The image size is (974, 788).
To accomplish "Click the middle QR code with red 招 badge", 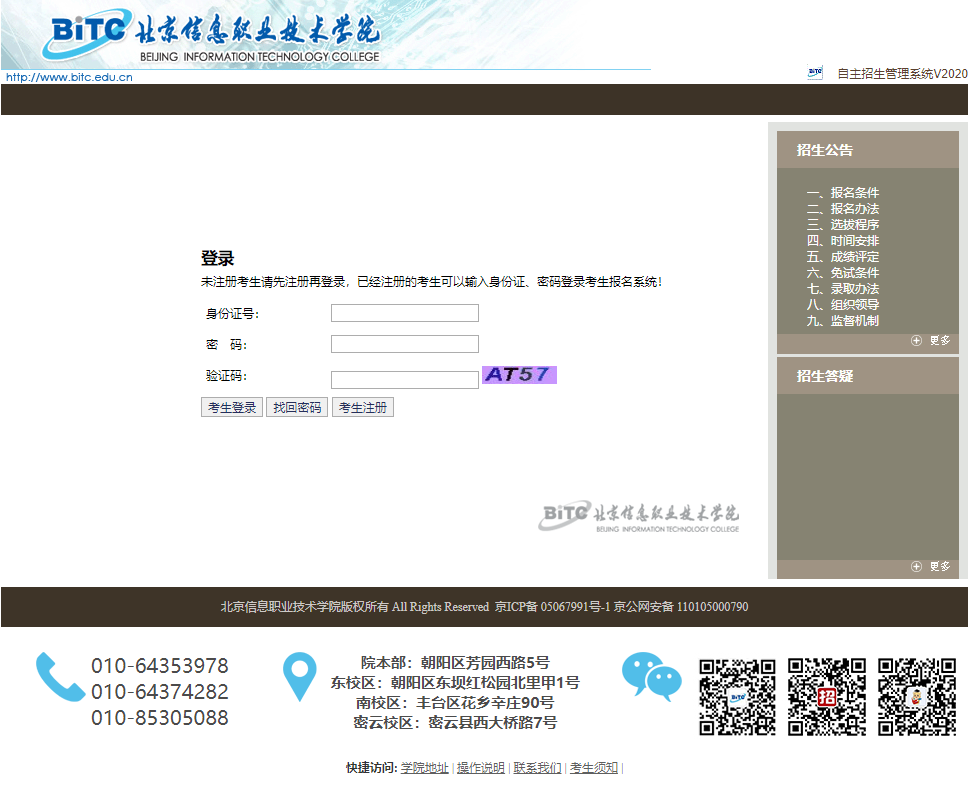I will (x=827, y=697).
